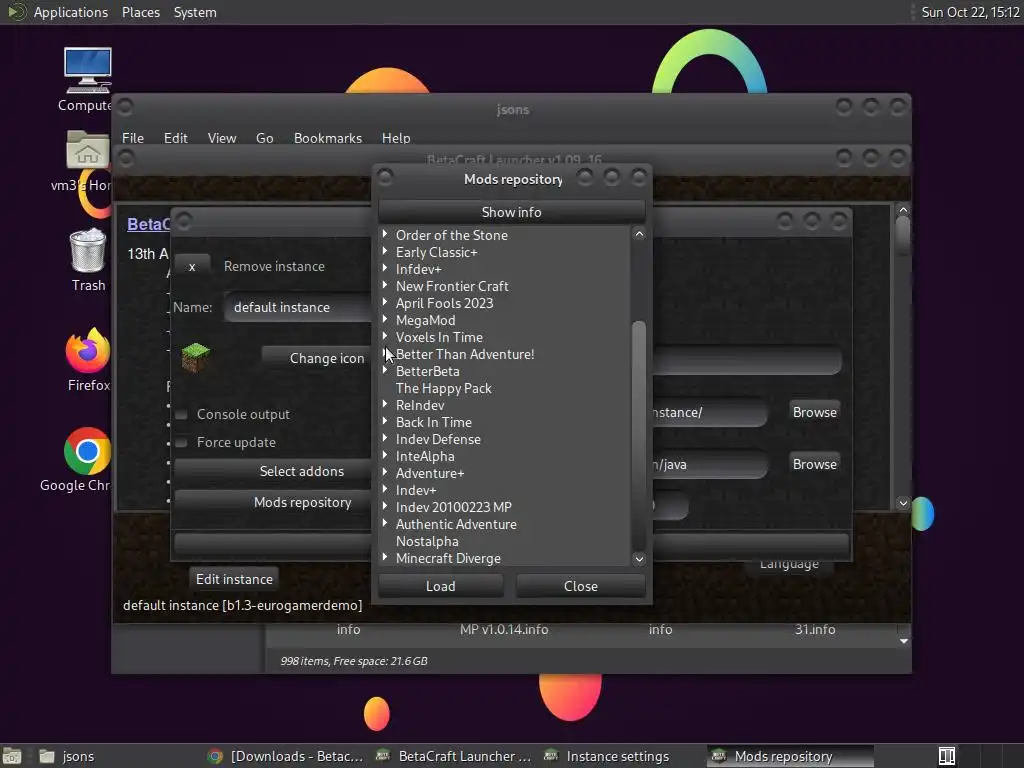Toggle the Force update checkbox
This screenshot has width=1024, height=768.
182,442
